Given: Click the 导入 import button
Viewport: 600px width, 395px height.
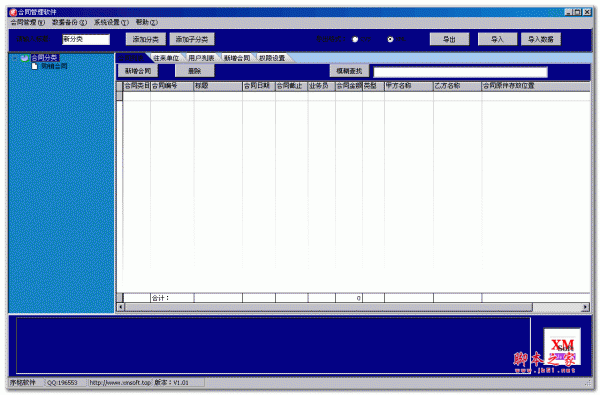Looking at the screenshot, I should click(497, 39).
